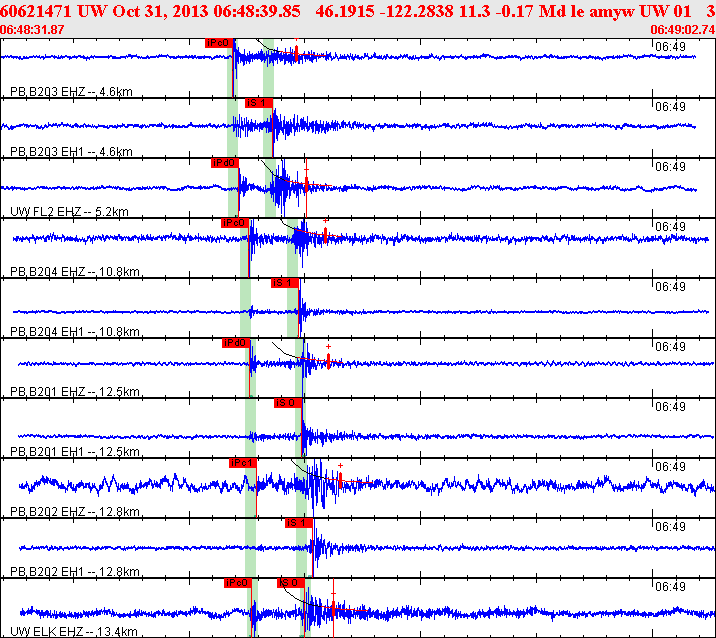Select the P pick flag on PB.B201 EHZ
The width and height of the screenshot is (716, 638).
(x=235, y=343)
